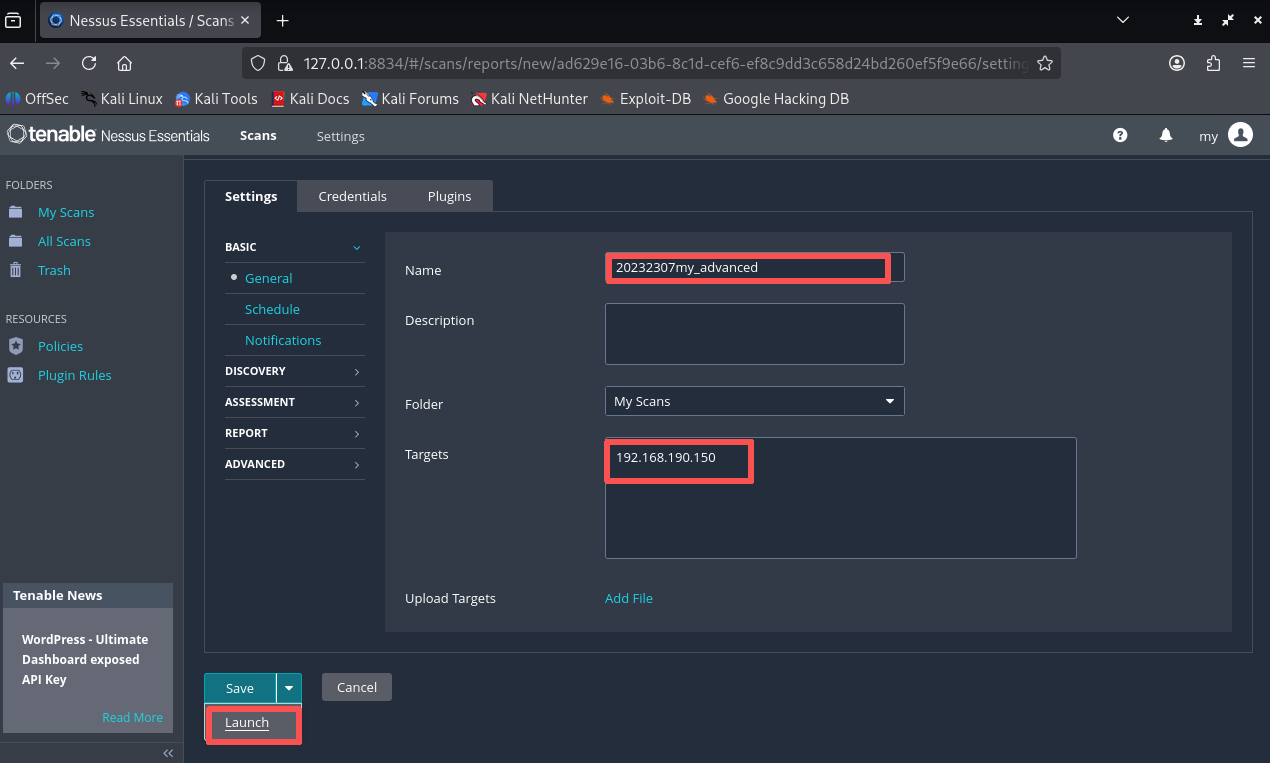The image size is (1270, 763).
Task: Open Settings in top navigation
Action: (x=341, y=136)
